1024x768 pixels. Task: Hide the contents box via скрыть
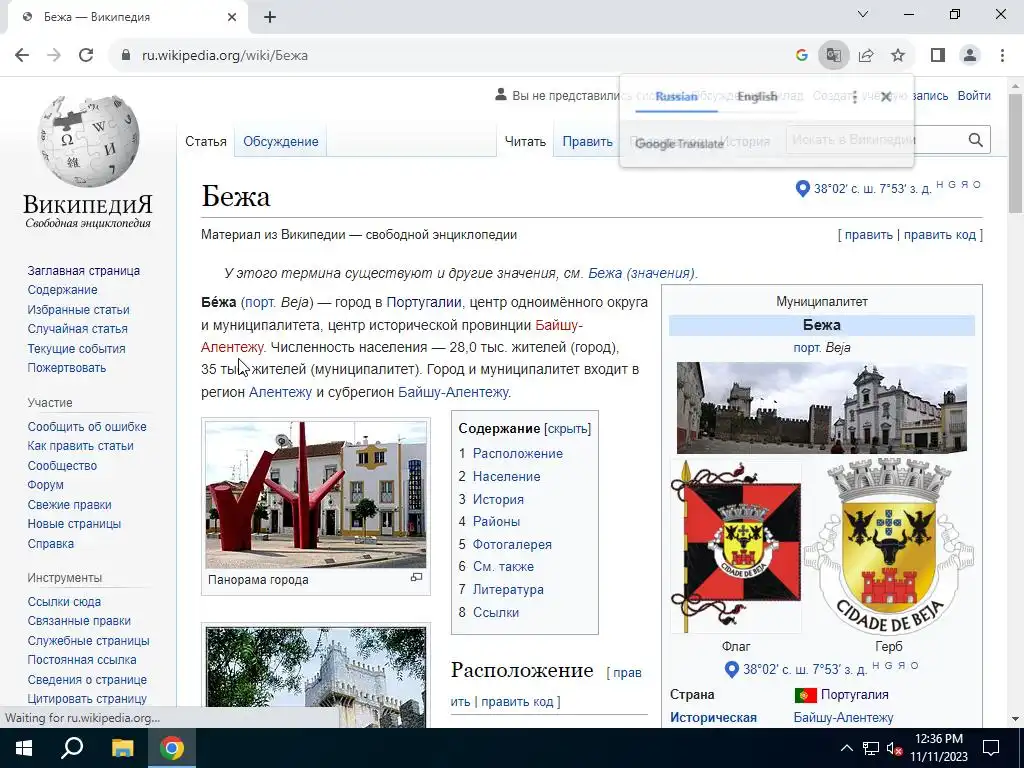click(568, 429)
